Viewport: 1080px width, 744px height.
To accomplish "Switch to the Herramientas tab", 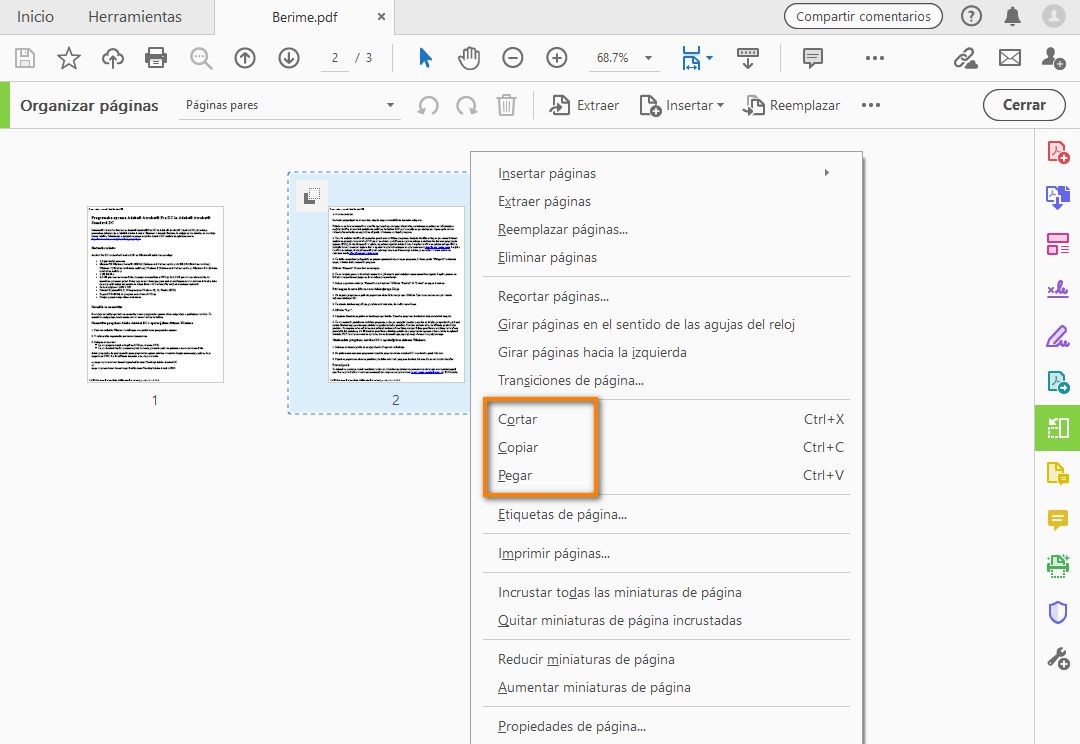I will click(x=135, y=17).
